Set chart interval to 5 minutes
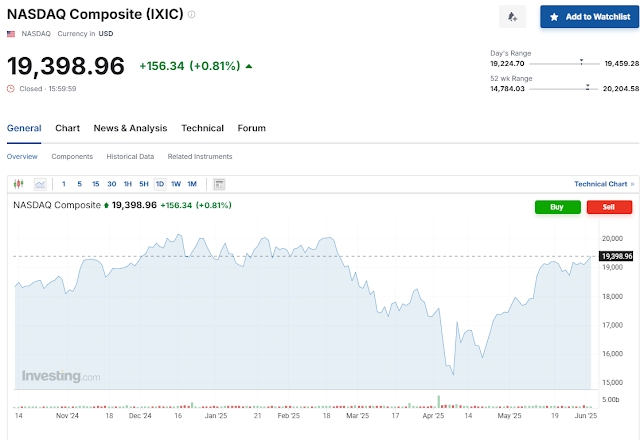The image size is (640, 440). [80, 184]
